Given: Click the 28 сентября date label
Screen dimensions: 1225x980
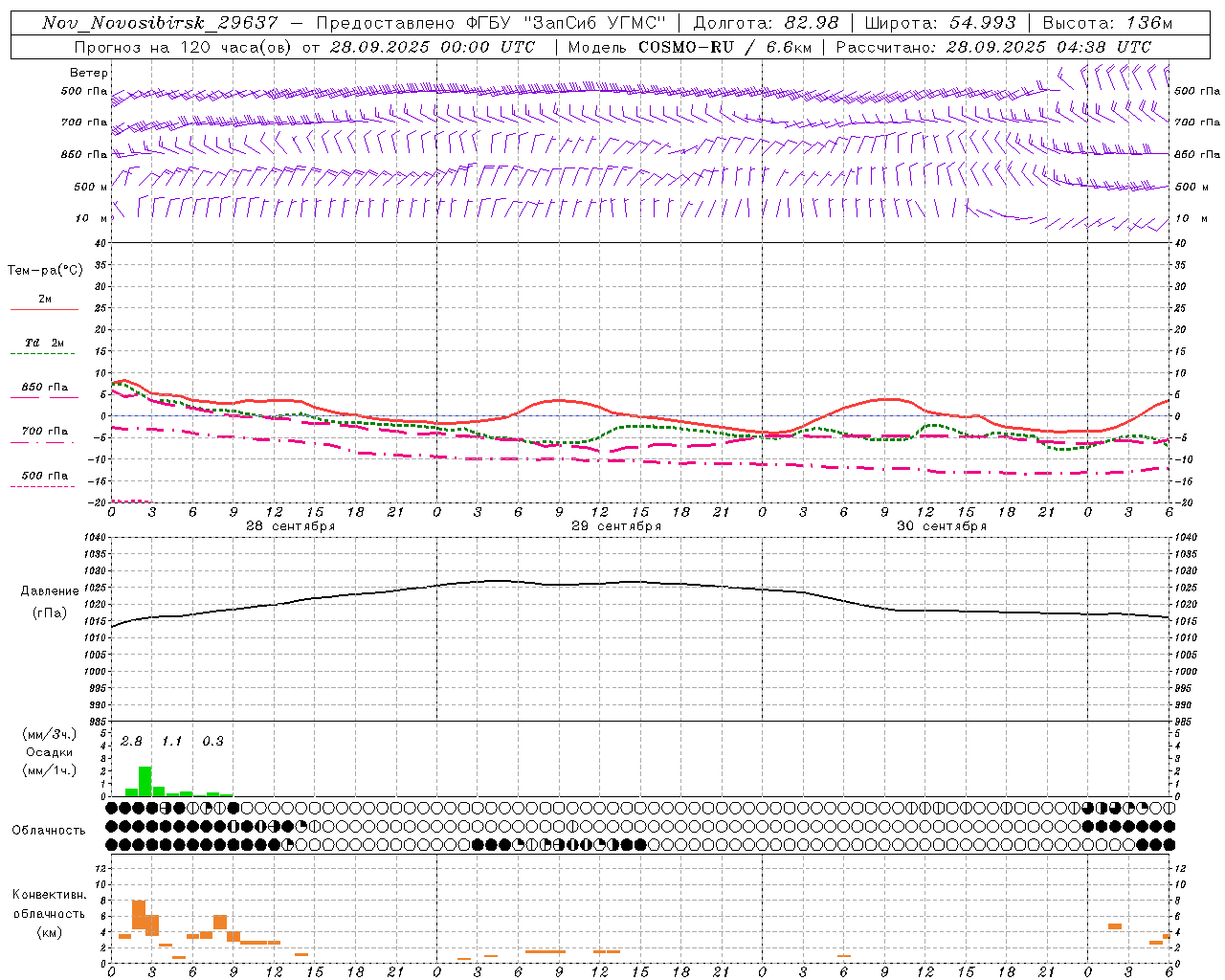Looking at the screenshot, I should point(290,526).
